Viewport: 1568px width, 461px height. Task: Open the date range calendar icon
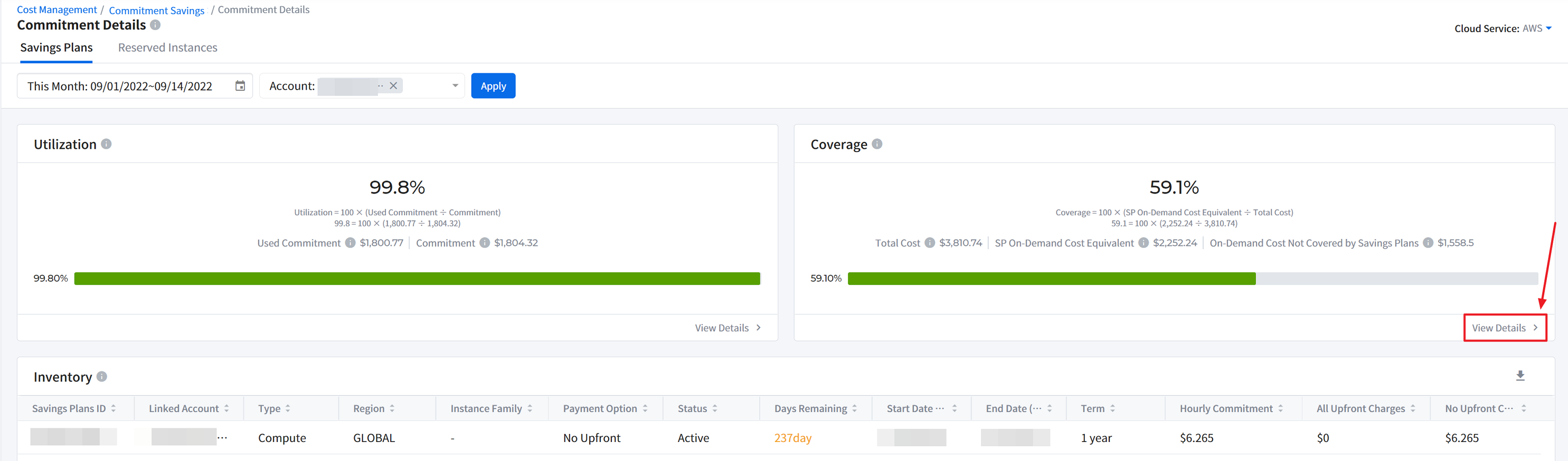pyautogui.click(x=240, y=86)
